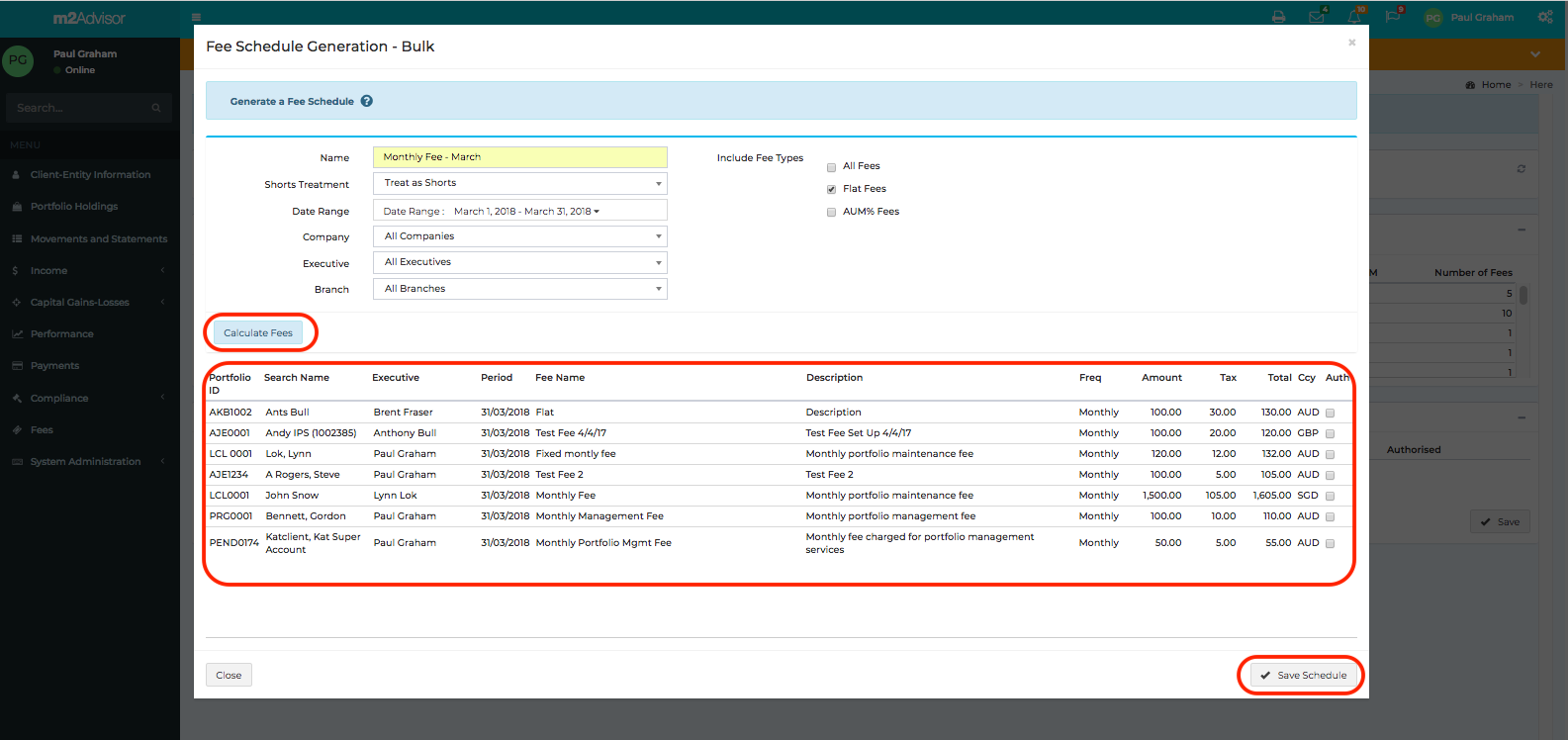Expand the All Companies dropdown
Viewport: 1568px width, 740px height.
click(519, 236)
